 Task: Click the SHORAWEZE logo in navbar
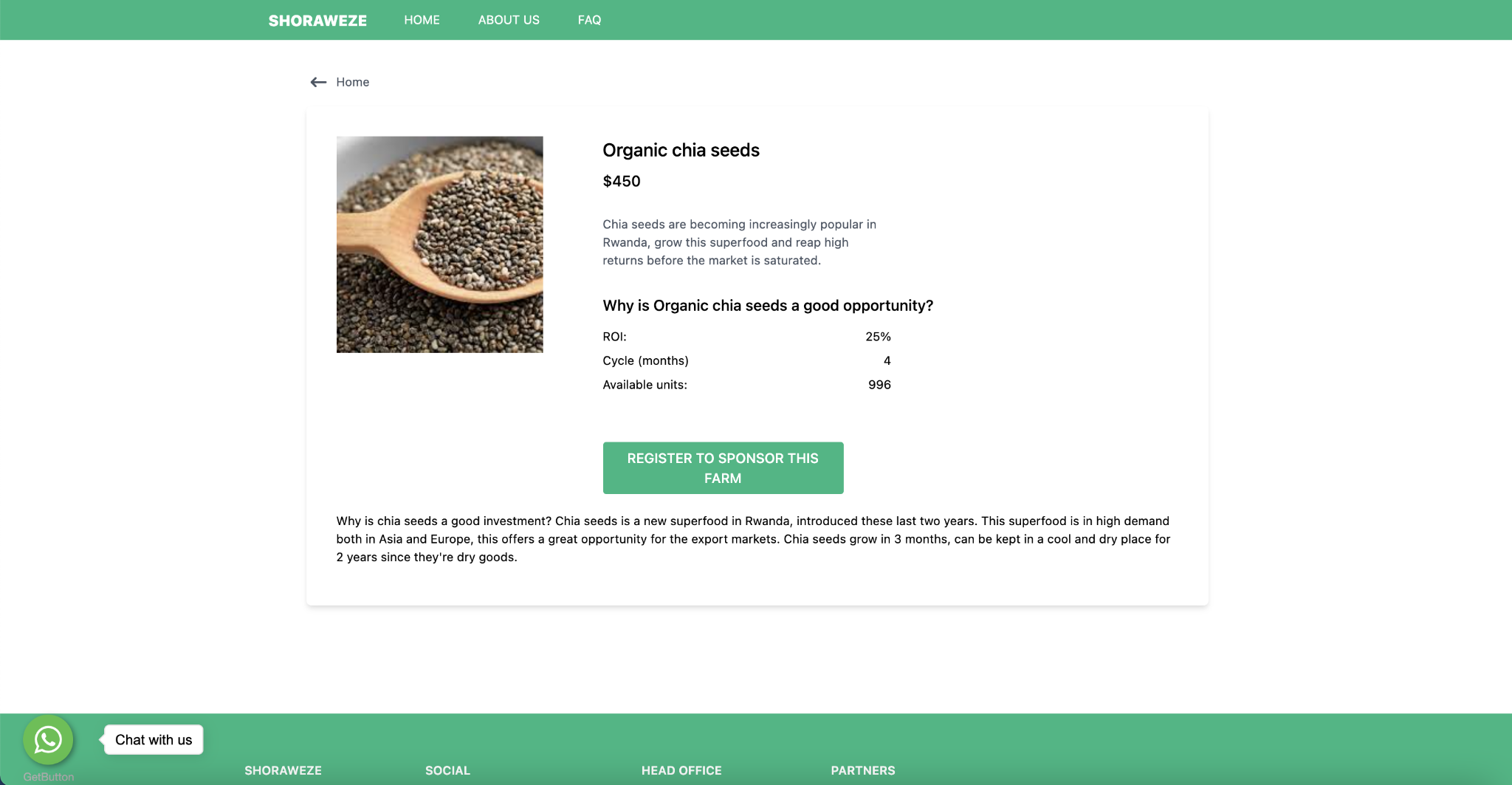(x=317, y=21)
